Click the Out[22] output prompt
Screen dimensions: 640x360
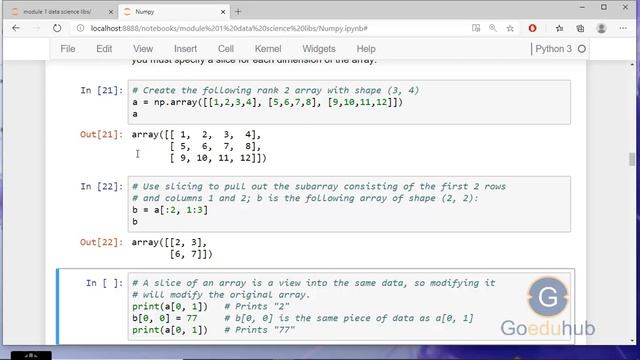pos(101,242)
